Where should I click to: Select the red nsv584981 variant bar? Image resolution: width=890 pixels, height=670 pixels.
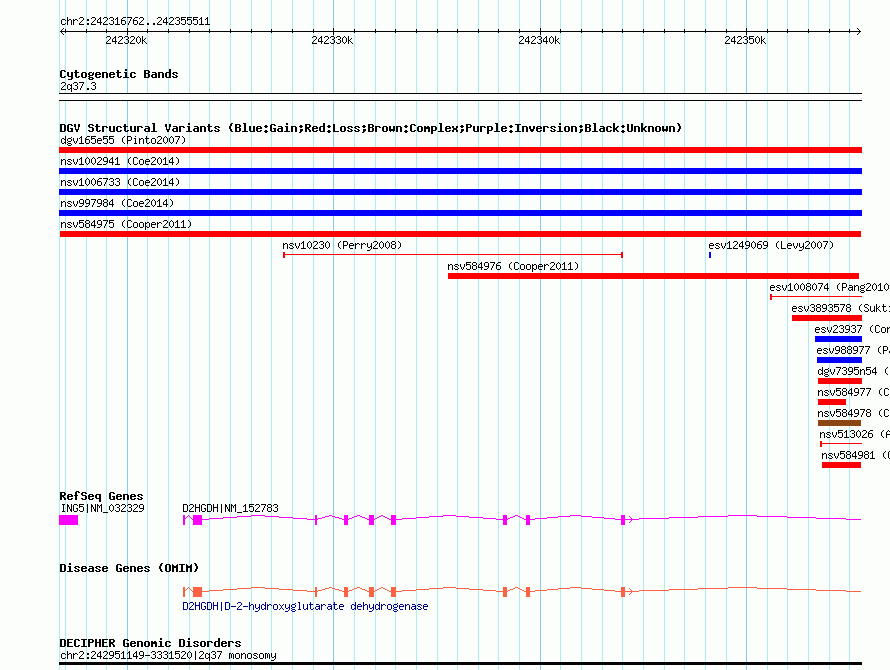841,465
